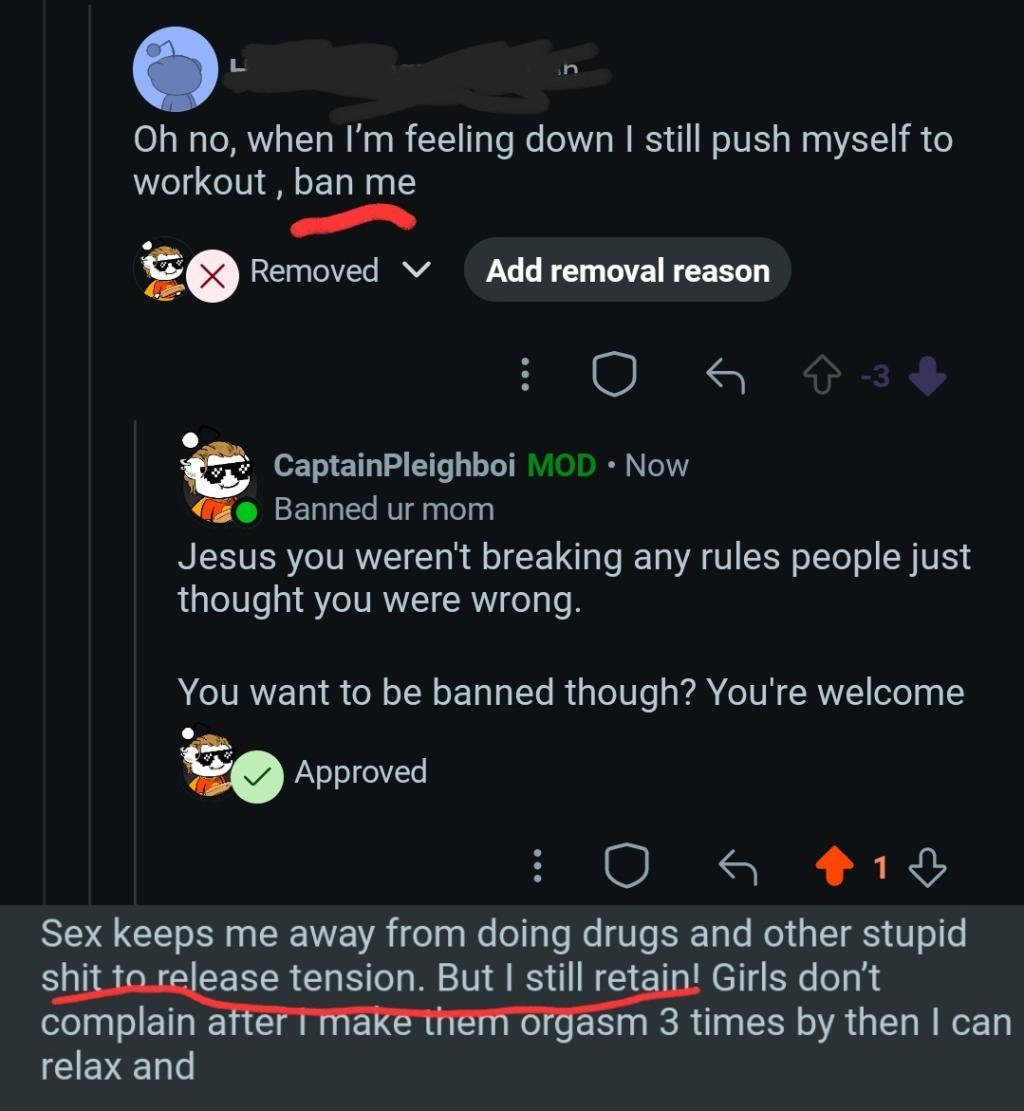Tap the green Approved checkmark icon

(257, 777)
